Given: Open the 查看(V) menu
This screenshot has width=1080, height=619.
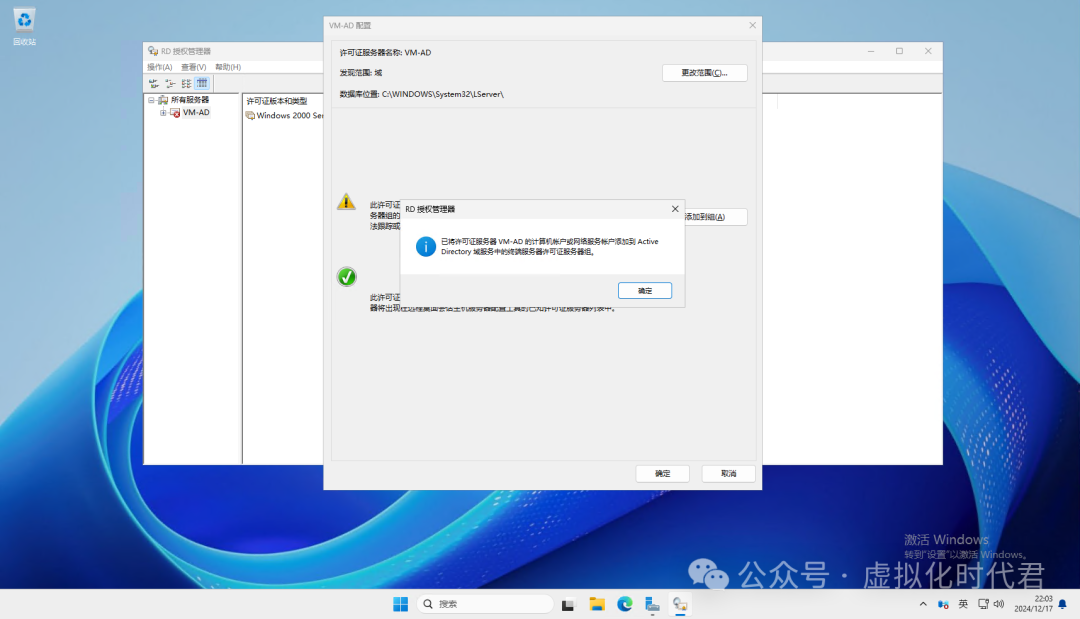Looking at the screenshot, I should click(x=194, y=67).
